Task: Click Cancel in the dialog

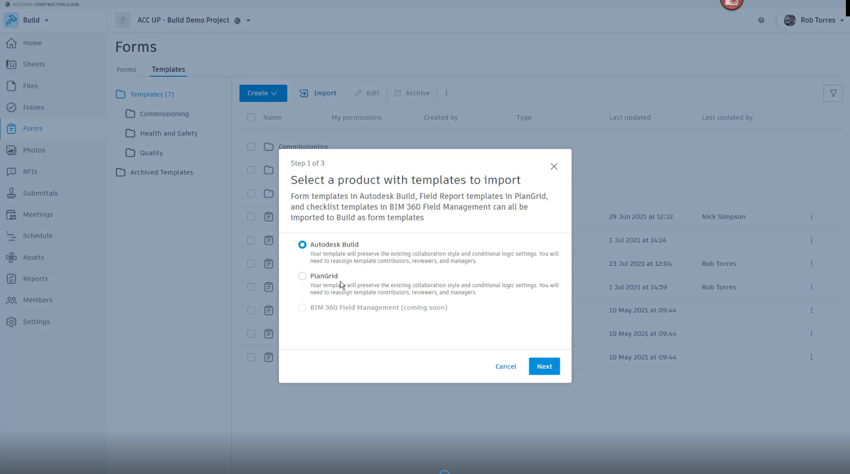Action: pos(506,367)
